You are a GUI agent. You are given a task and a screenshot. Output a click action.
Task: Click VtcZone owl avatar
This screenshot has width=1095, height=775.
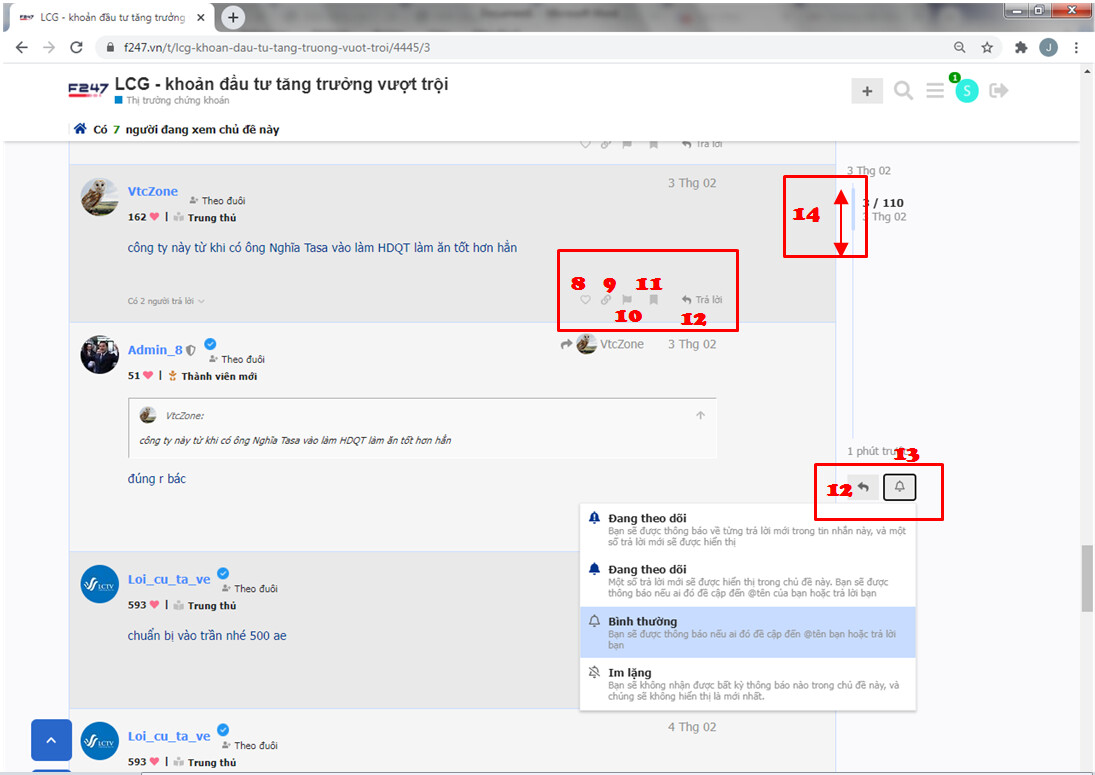pyautogui.click(x=99, y=196)
